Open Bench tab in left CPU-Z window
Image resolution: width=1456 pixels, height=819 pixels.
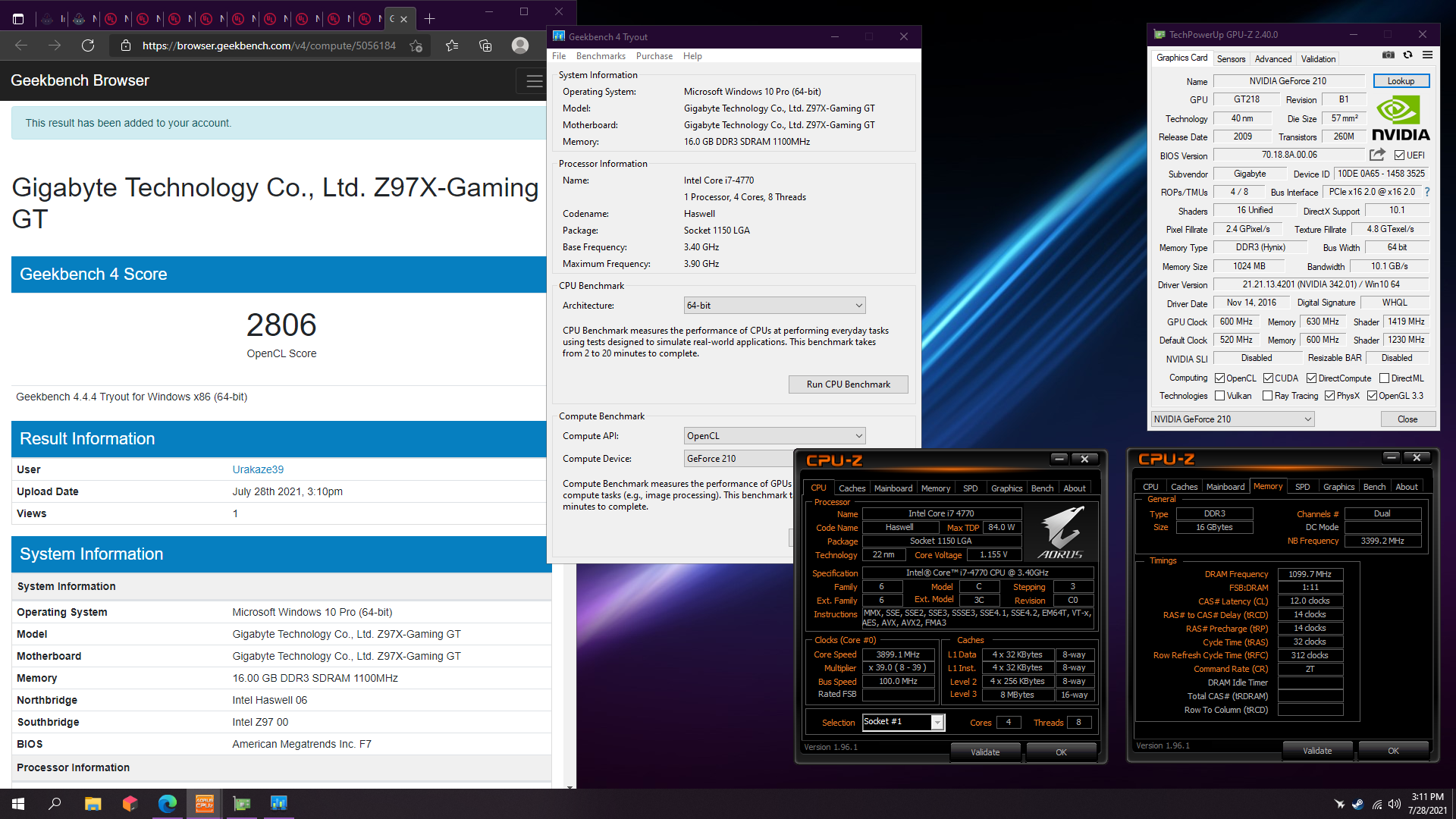(x=1042, y=488)
